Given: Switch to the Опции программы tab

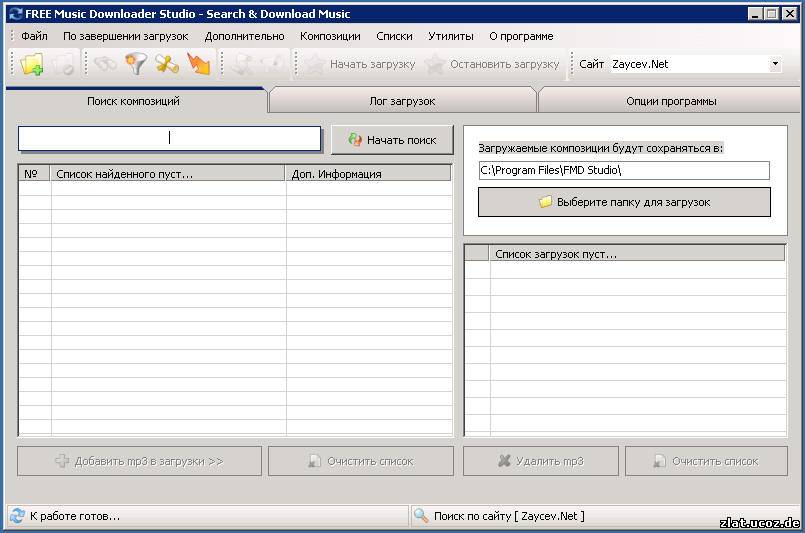Looking at the screenshot, I should click(671, 101).
